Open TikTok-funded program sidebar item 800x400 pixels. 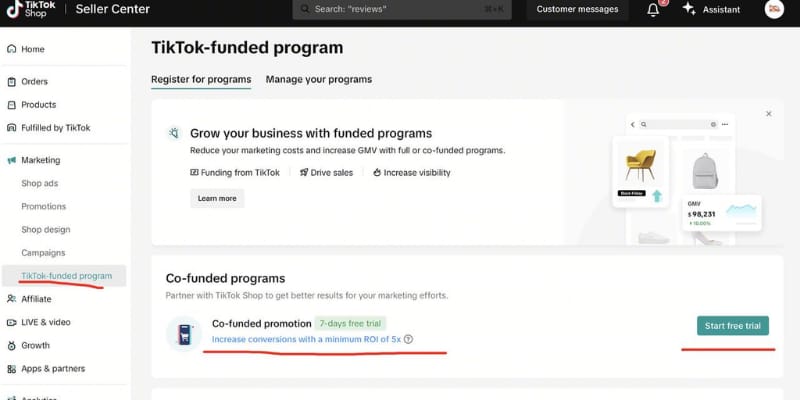coord(66,276)
